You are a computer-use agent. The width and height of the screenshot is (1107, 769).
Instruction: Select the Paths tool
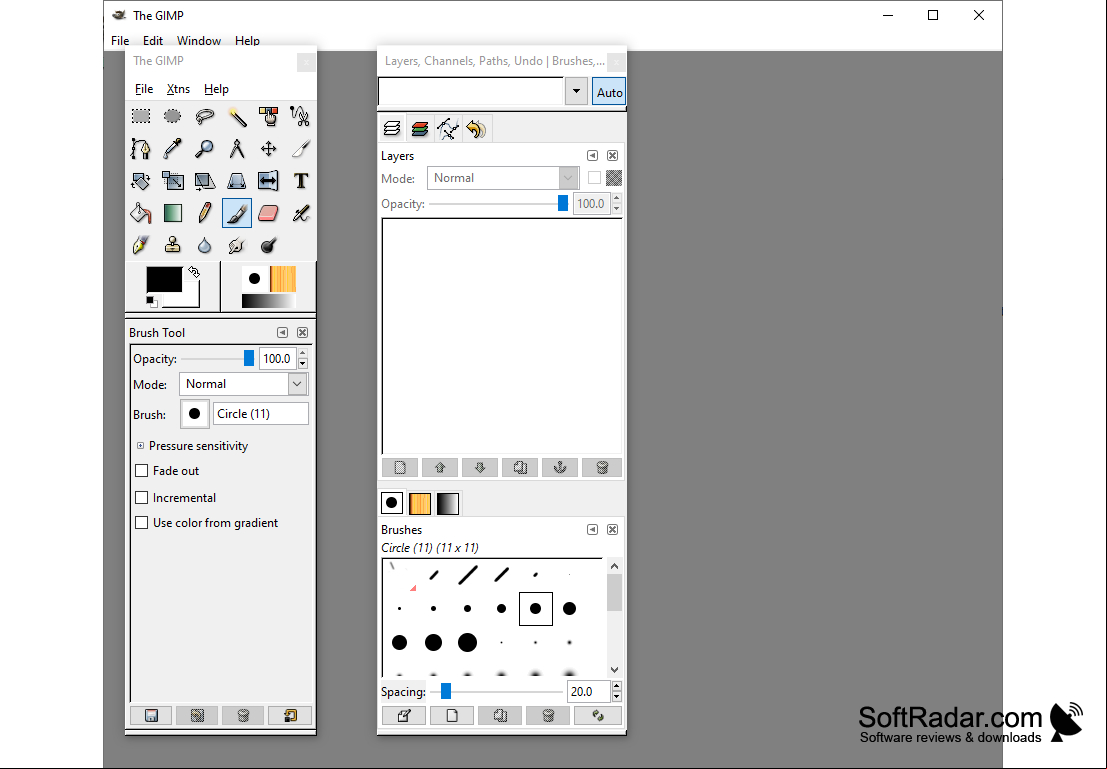coord(141,148)
